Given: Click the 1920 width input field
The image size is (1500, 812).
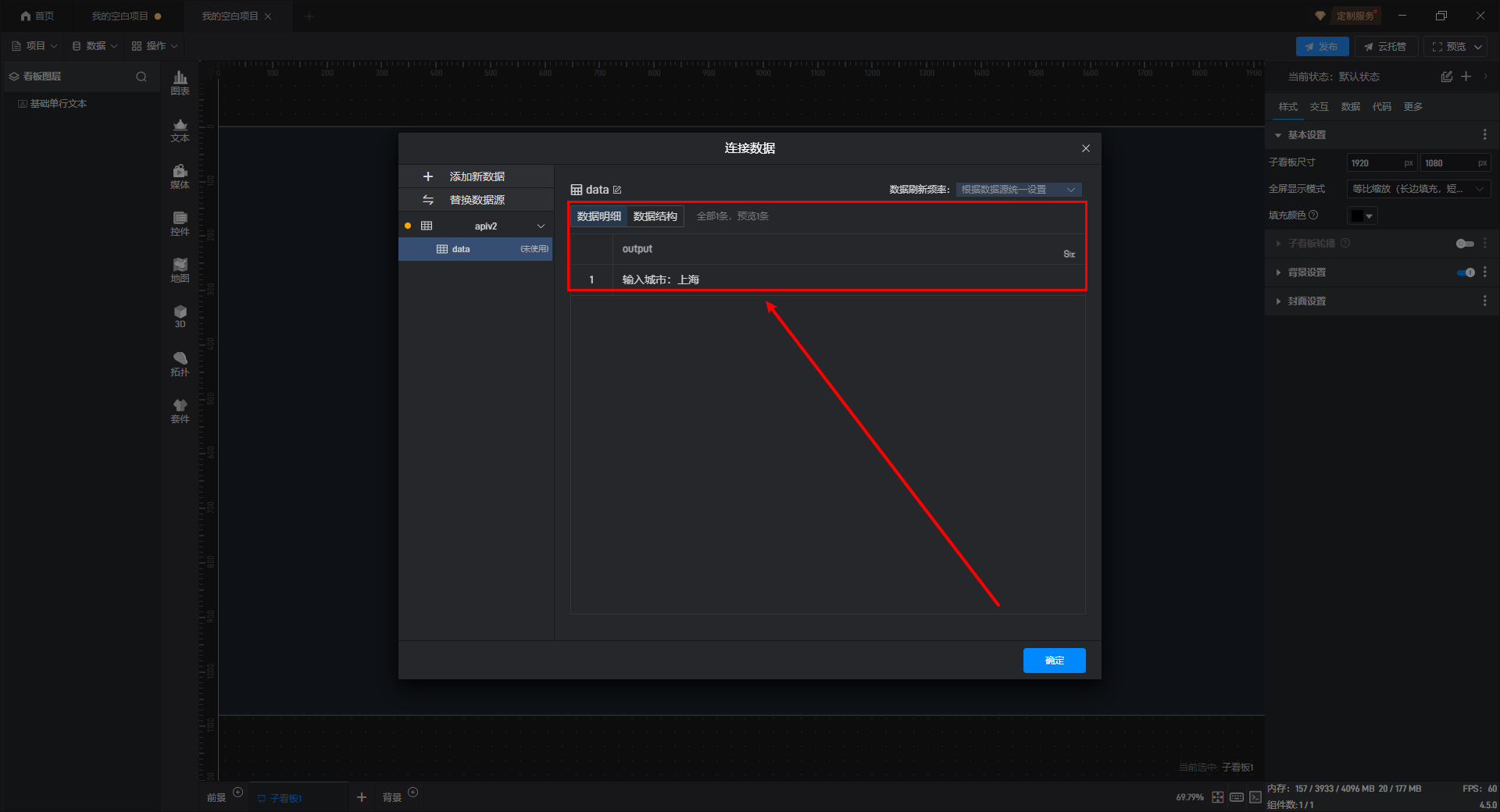Looking at the screenshot, I should (1381, 163).
